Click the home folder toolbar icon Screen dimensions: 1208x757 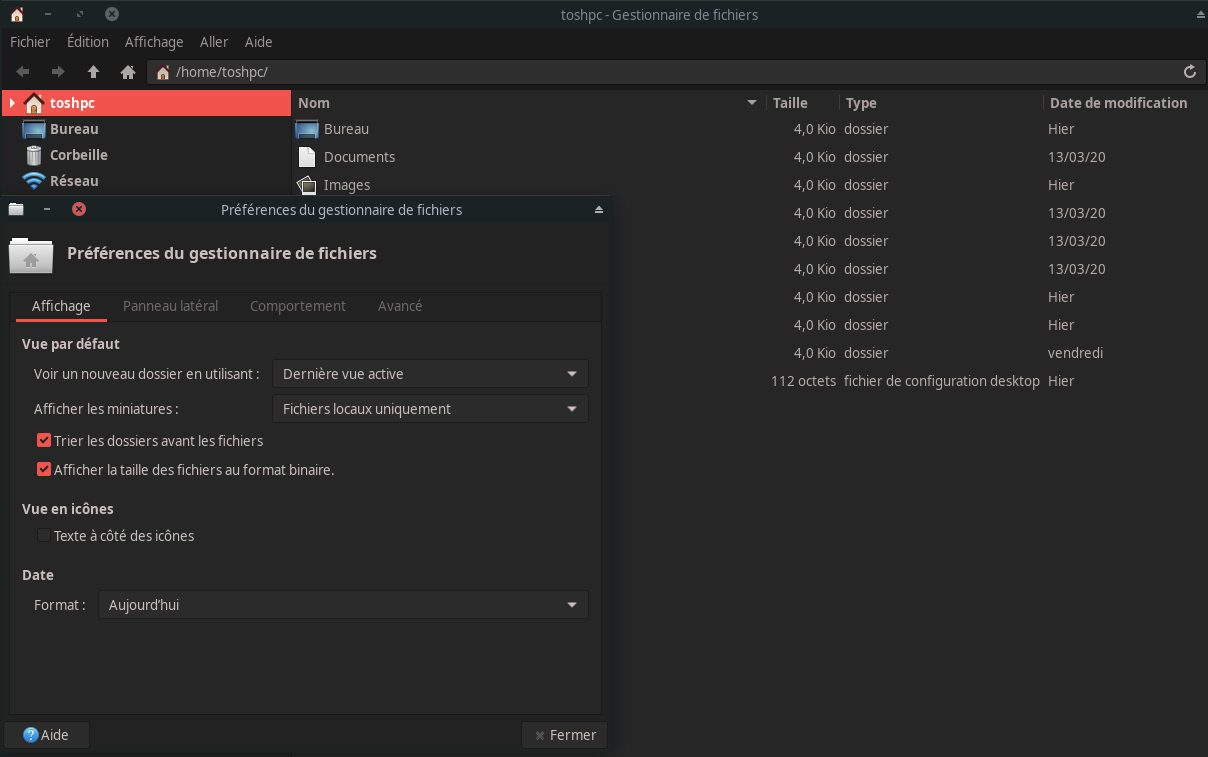click(x=128, y=72)
